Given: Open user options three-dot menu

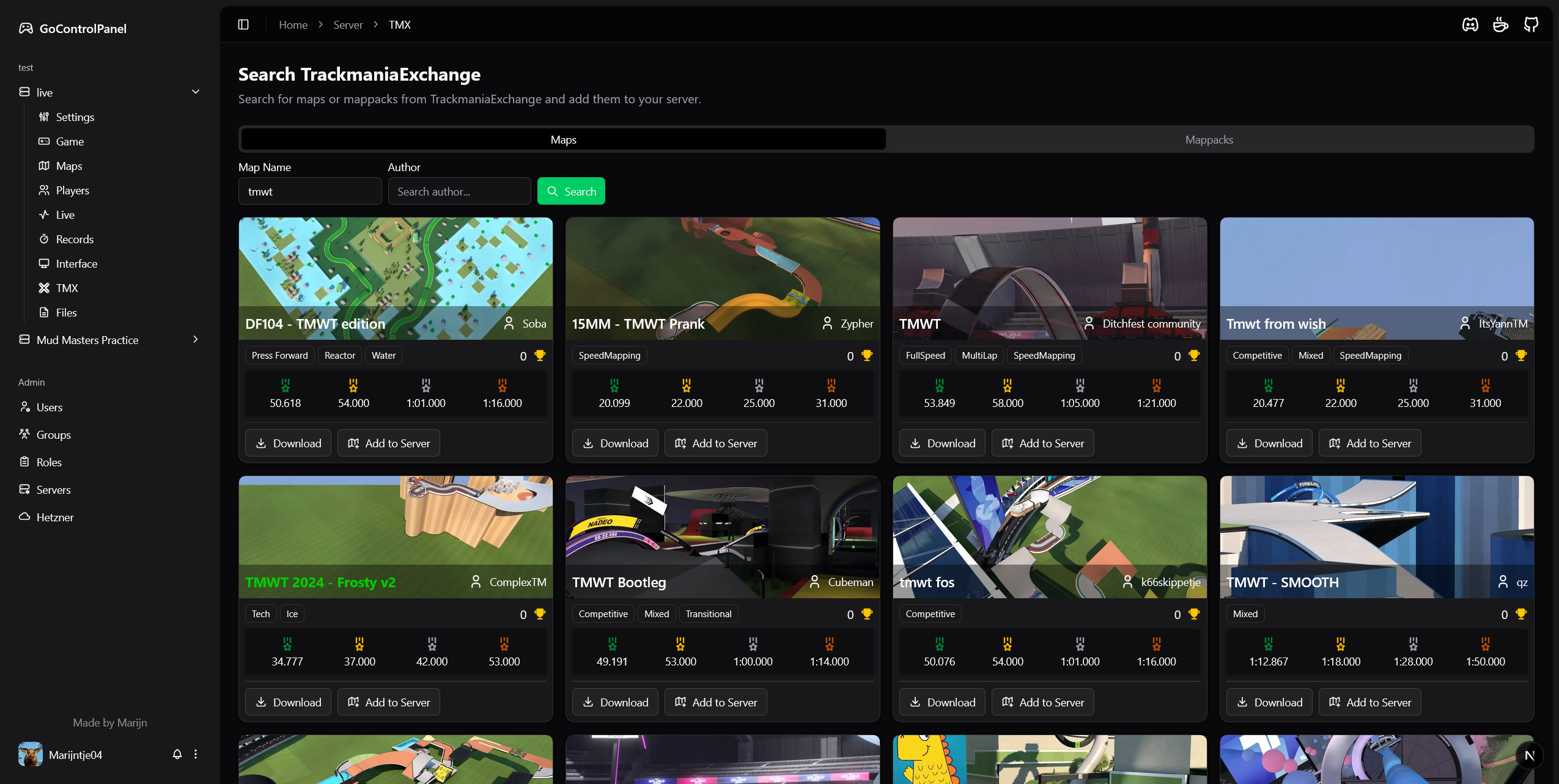Looking at the screenshot, I should [x=196, y=754].
